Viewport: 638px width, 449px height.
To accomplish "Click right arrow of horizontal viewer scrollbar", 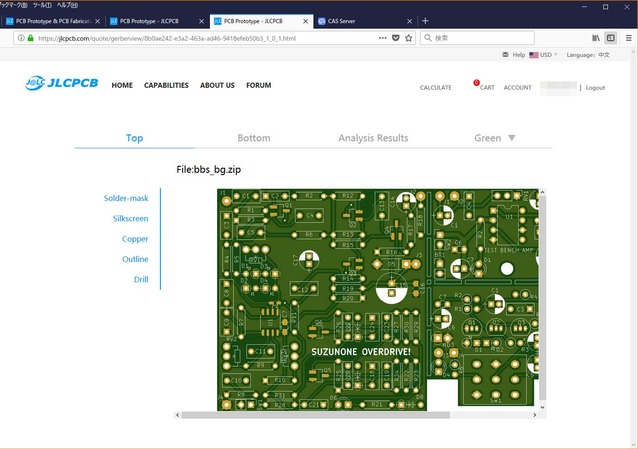I will (x=534, y=415).
